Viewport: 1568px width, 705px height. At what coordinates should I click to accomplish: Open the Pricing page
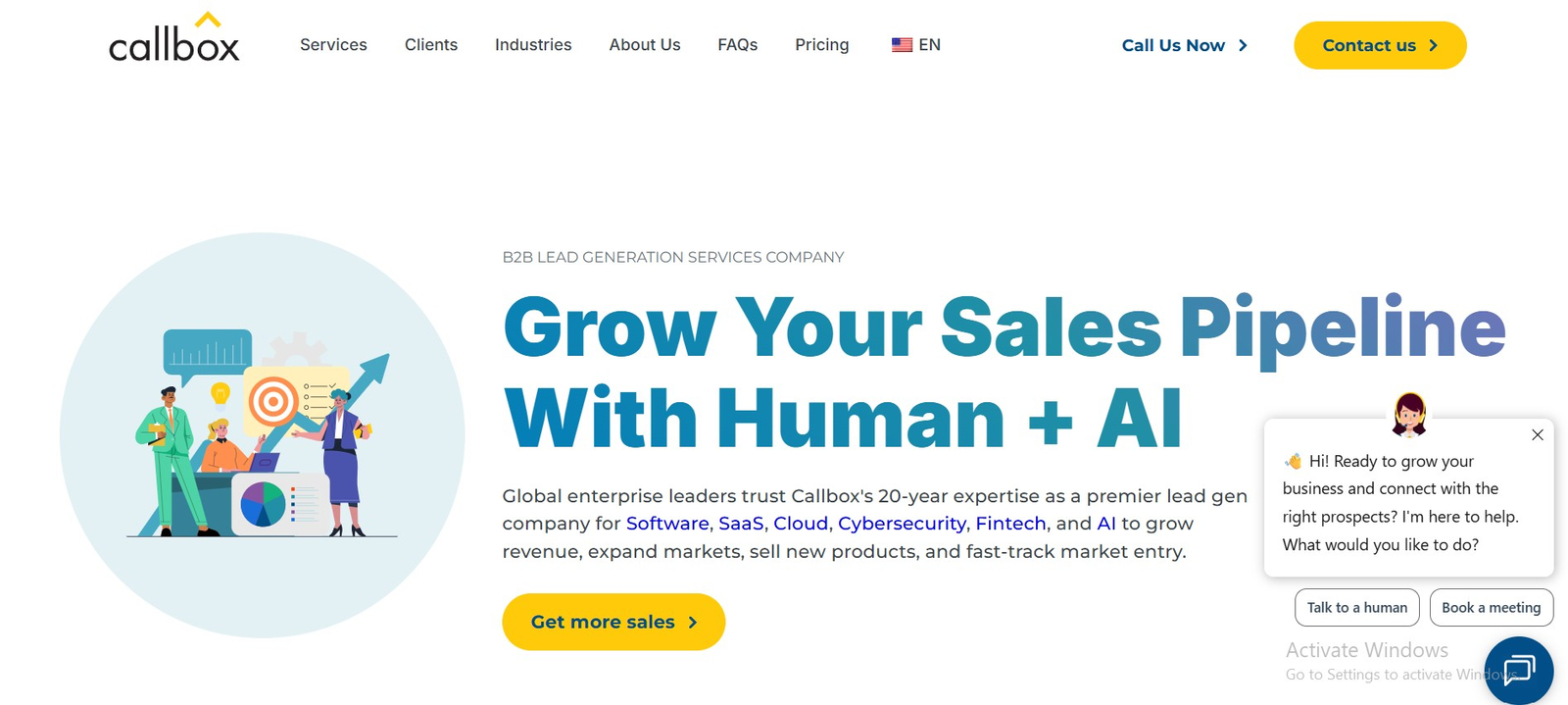pyautogui.click(x=821, y=45)
